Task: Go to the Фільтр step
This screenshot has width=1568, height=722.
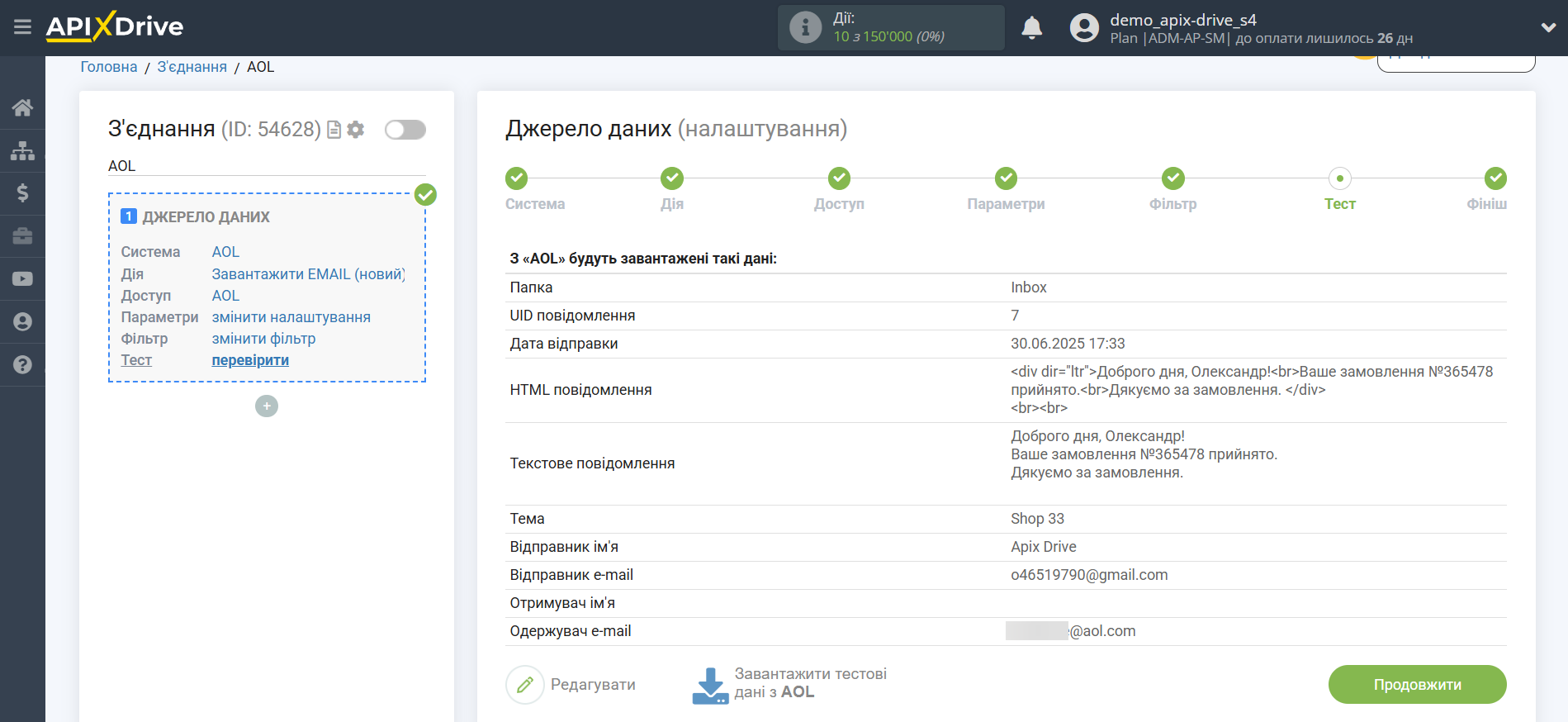Action: [x=1172, y=178]
